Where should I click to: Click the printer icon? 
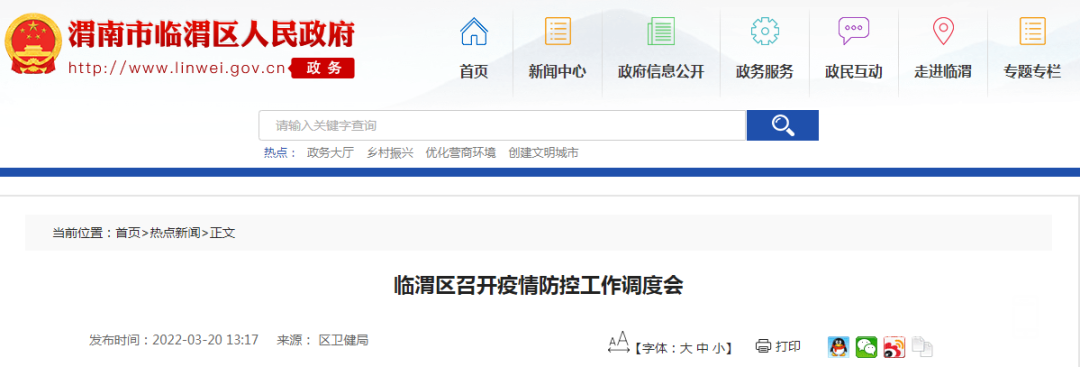point(762,346)
